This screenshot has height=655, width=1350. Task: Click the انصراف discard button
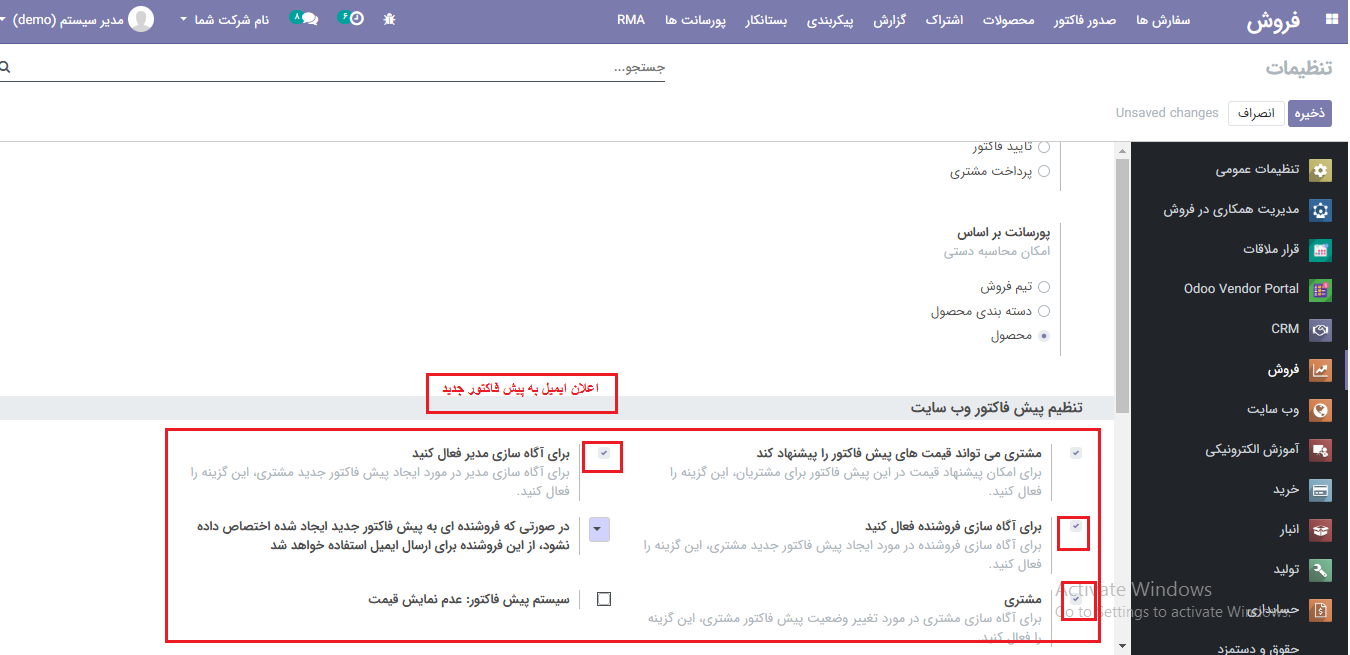point(1256,113)
